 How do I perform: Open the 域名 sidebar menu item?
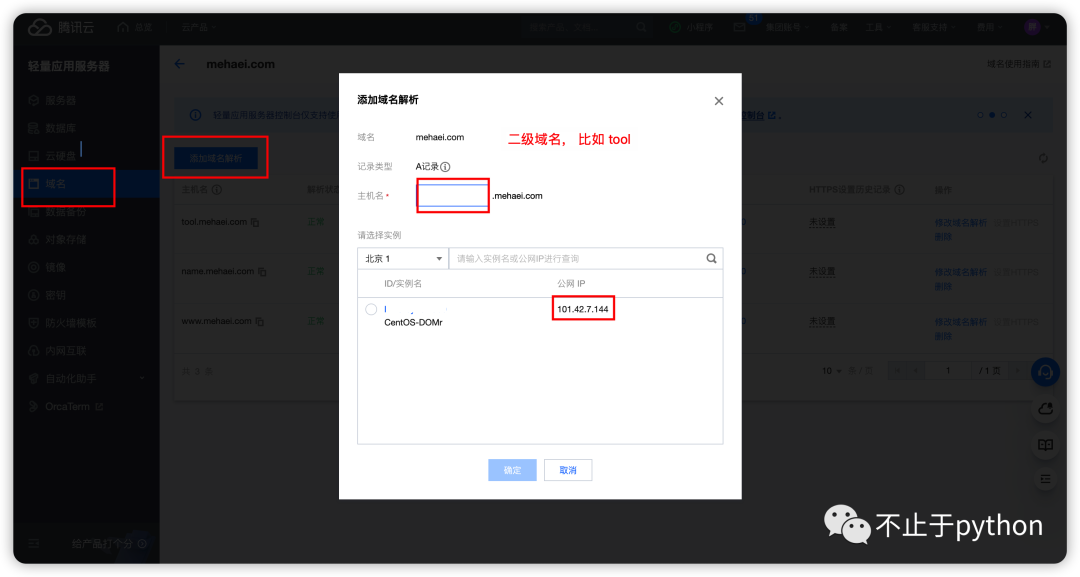[x=66, y=185]
